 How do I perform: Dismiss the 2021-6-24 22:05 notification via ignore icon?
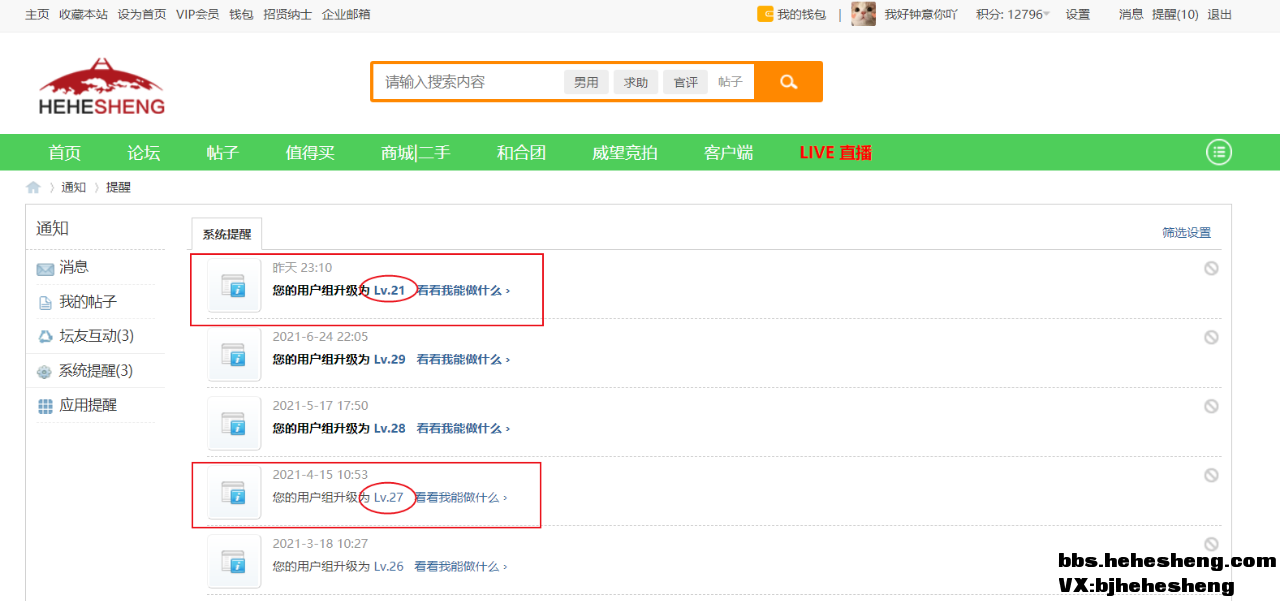point(1211,337)
